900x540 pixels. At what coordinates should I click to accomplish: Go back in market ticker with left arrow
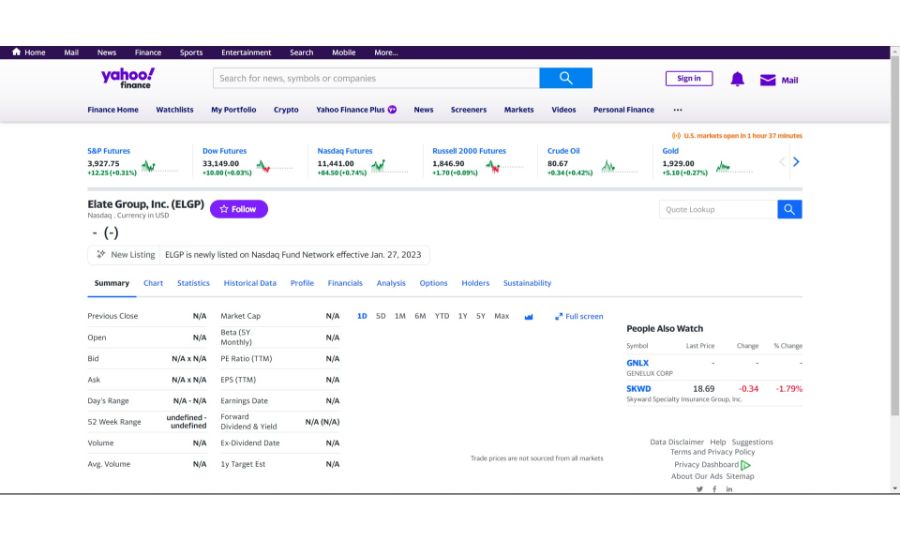click(782, 162)
